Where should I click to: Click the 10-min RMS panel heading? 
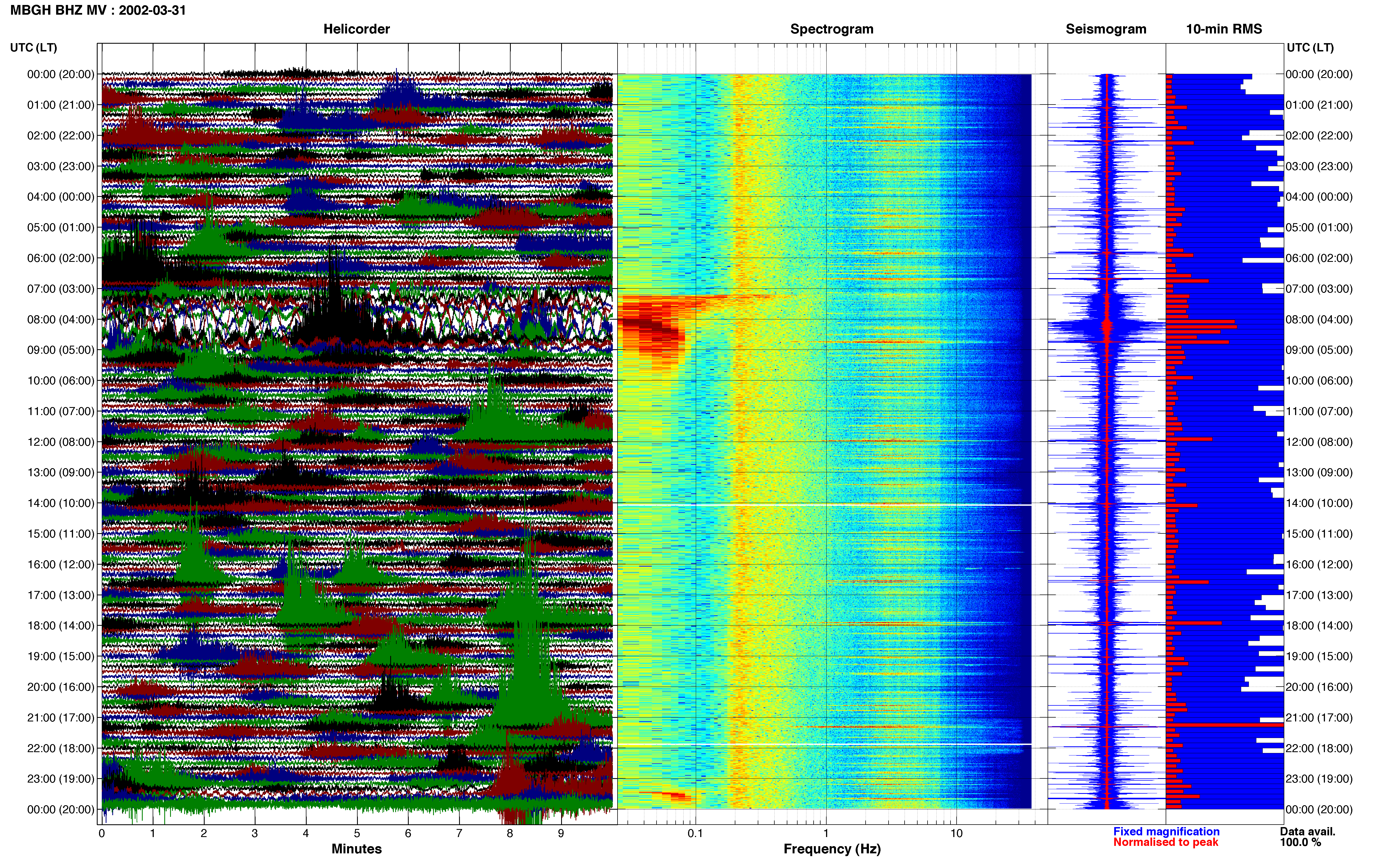[1224, 29]
